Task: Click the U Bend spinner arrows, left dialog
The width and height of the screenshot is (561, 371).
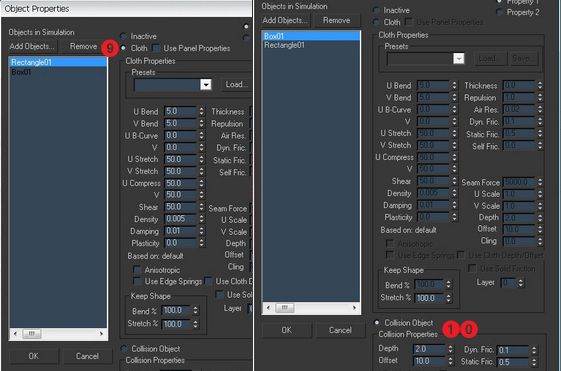Action: (202, 111)
